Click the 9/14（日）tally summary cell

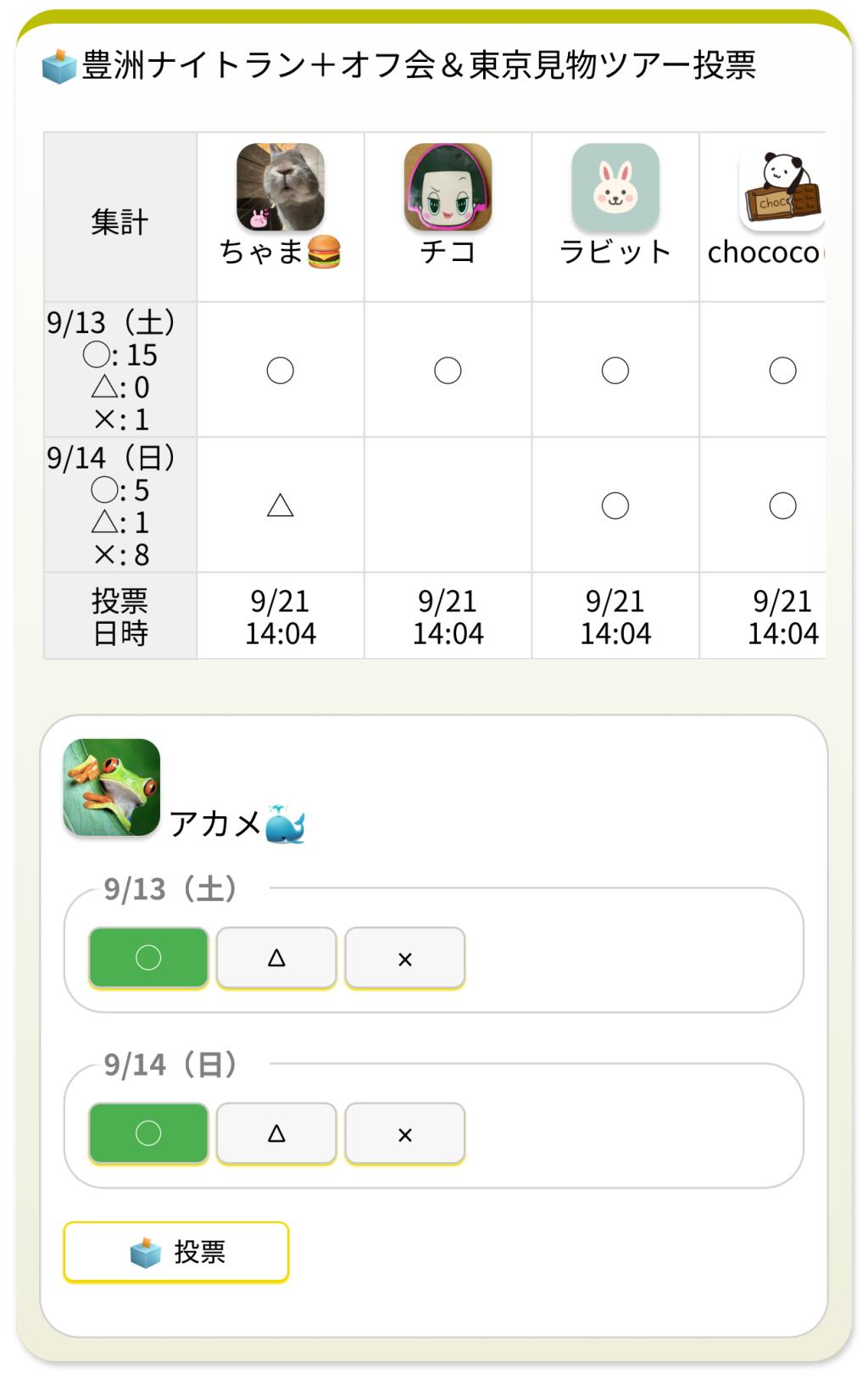120,505
